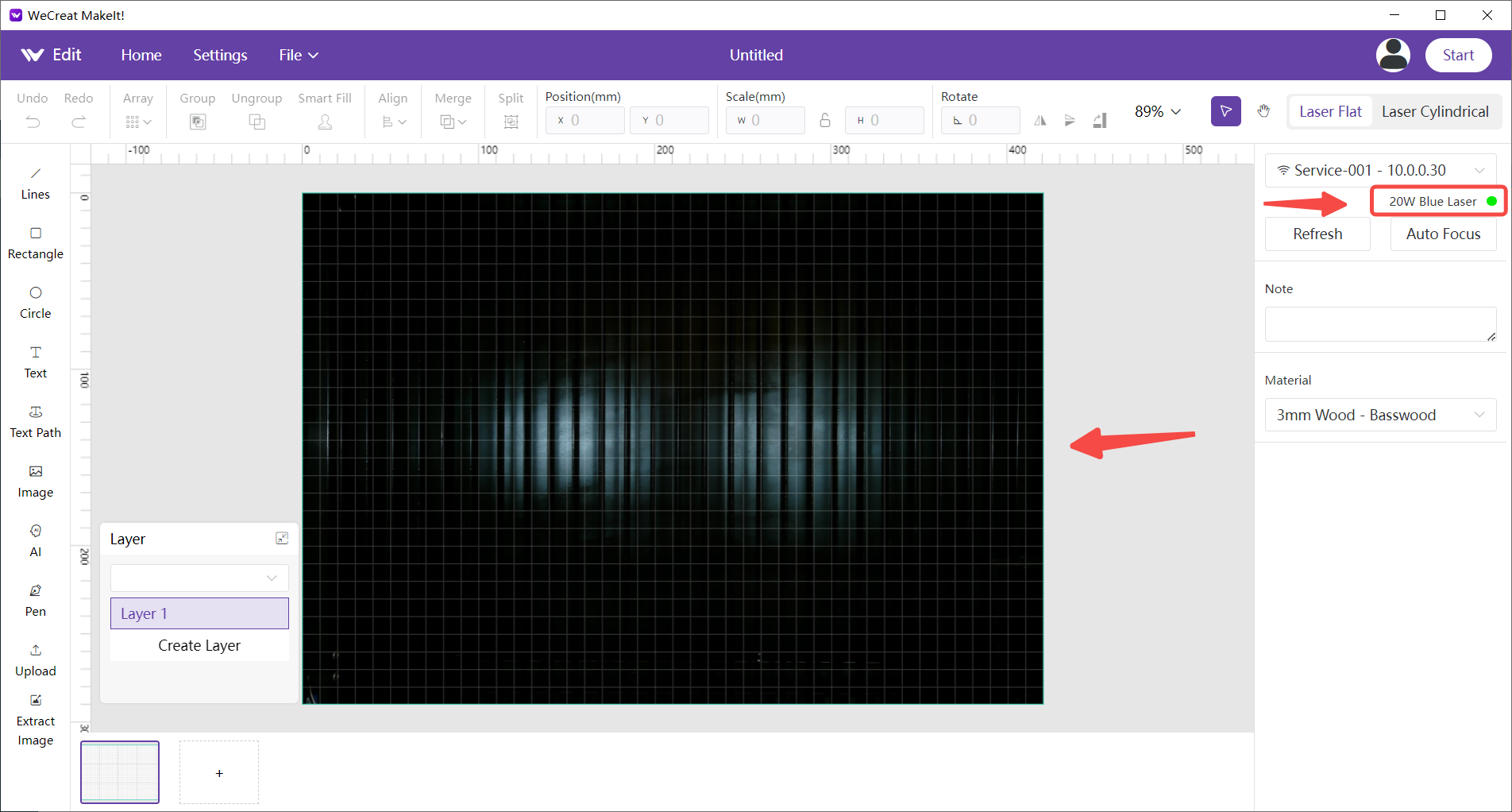Select the Circle tool
Screen dimensions: 1512x812
(35, 303)
